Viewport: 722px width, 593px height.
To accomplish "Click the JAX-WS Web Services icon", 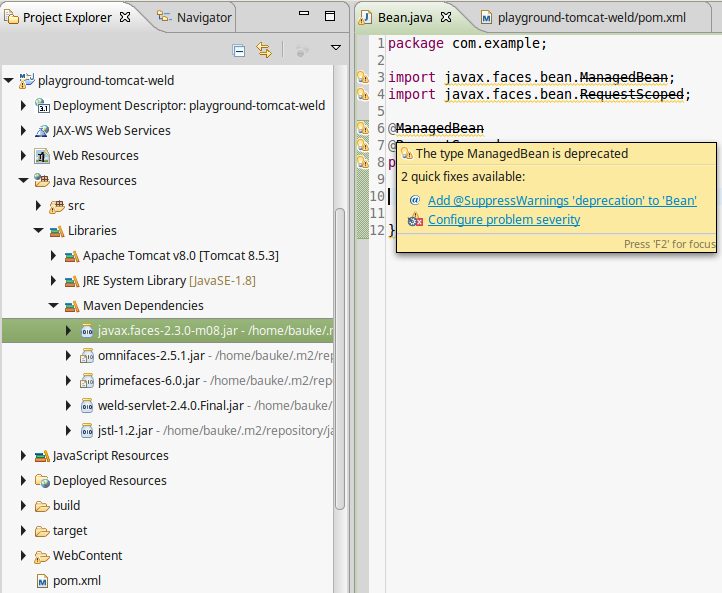I will point(42,131).
